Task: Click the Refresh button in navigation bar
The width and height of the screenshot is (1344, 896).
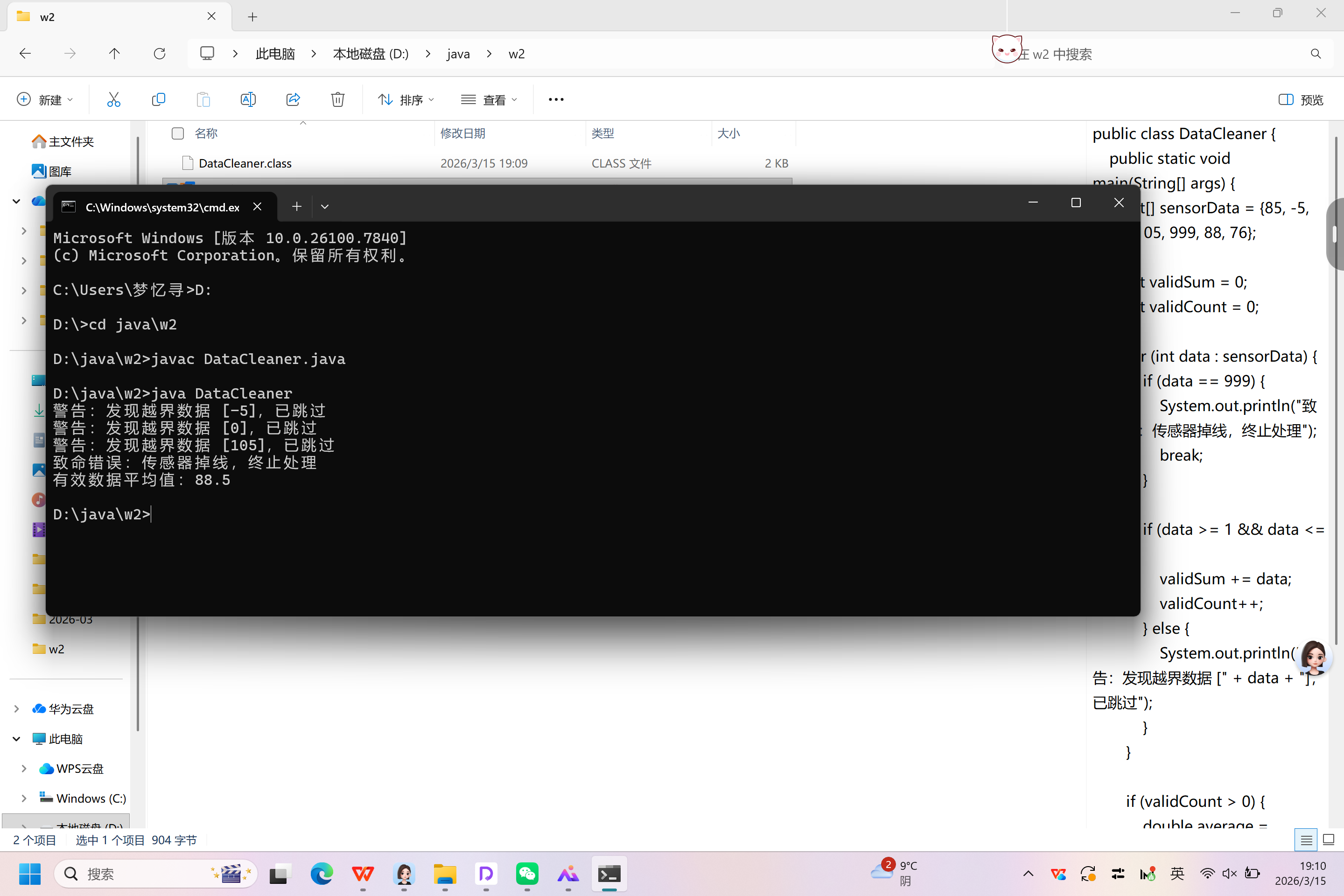Action: point(160,54)
